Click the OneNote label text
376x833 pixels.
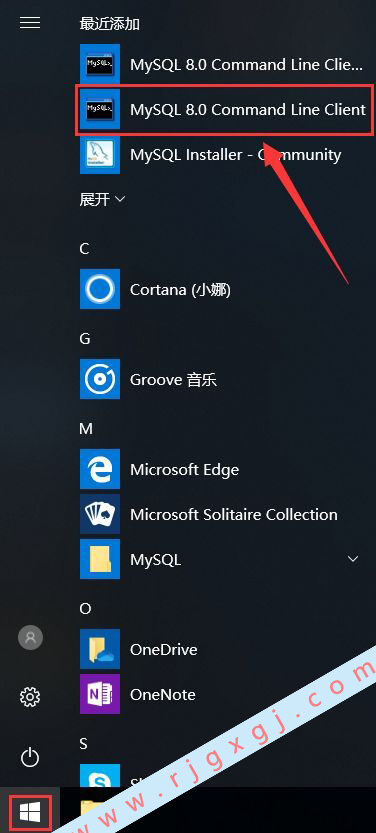tap(163, 695)
